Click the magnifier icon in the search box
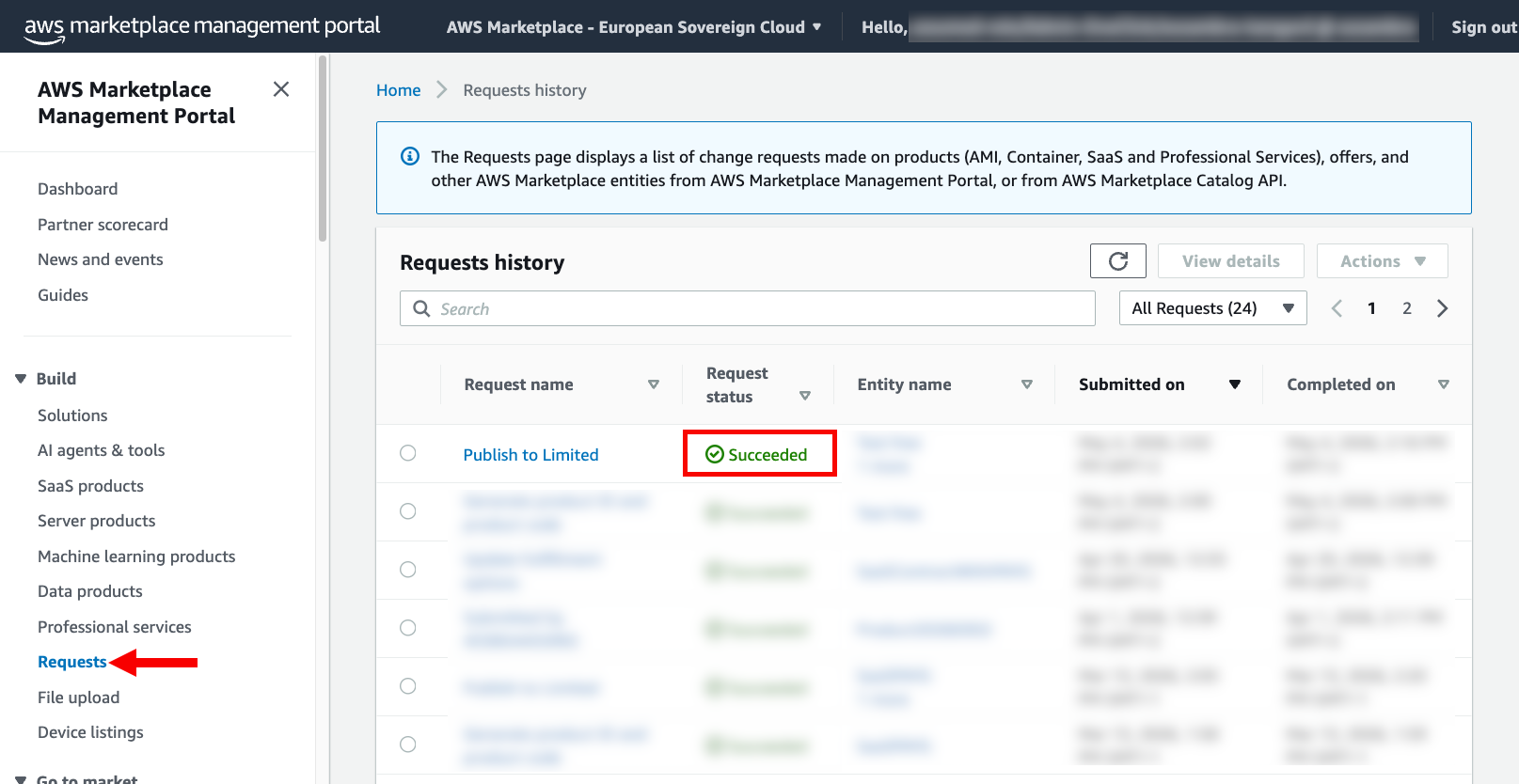The image size is (1519, 784). tap(422, 308)
